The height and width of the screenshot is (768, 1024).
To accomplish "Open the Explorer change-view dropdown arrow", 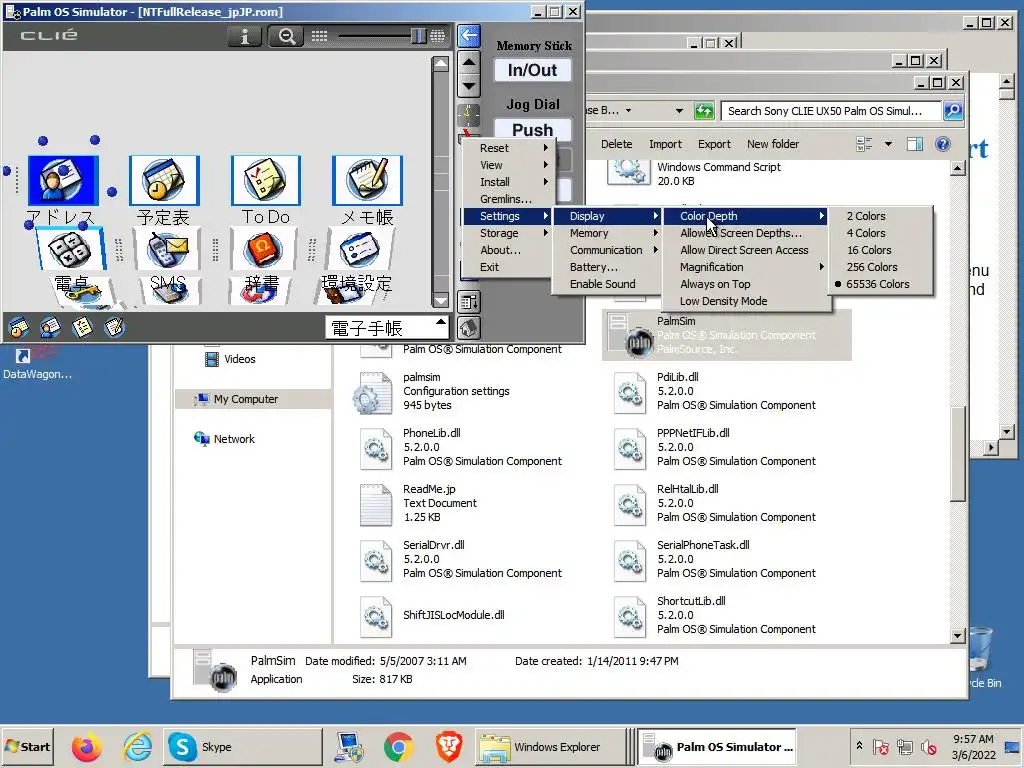I will click(x=888, y=144).
